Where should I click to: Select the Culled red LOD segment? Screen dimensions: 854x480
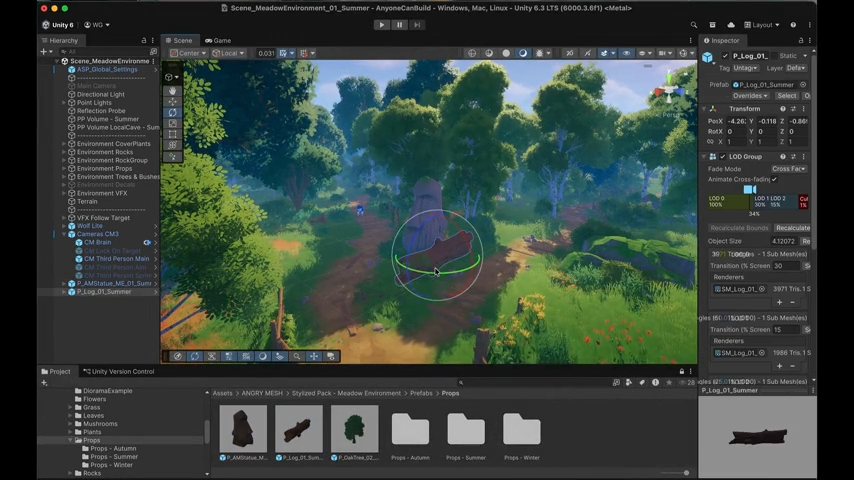tap(803, 202)
